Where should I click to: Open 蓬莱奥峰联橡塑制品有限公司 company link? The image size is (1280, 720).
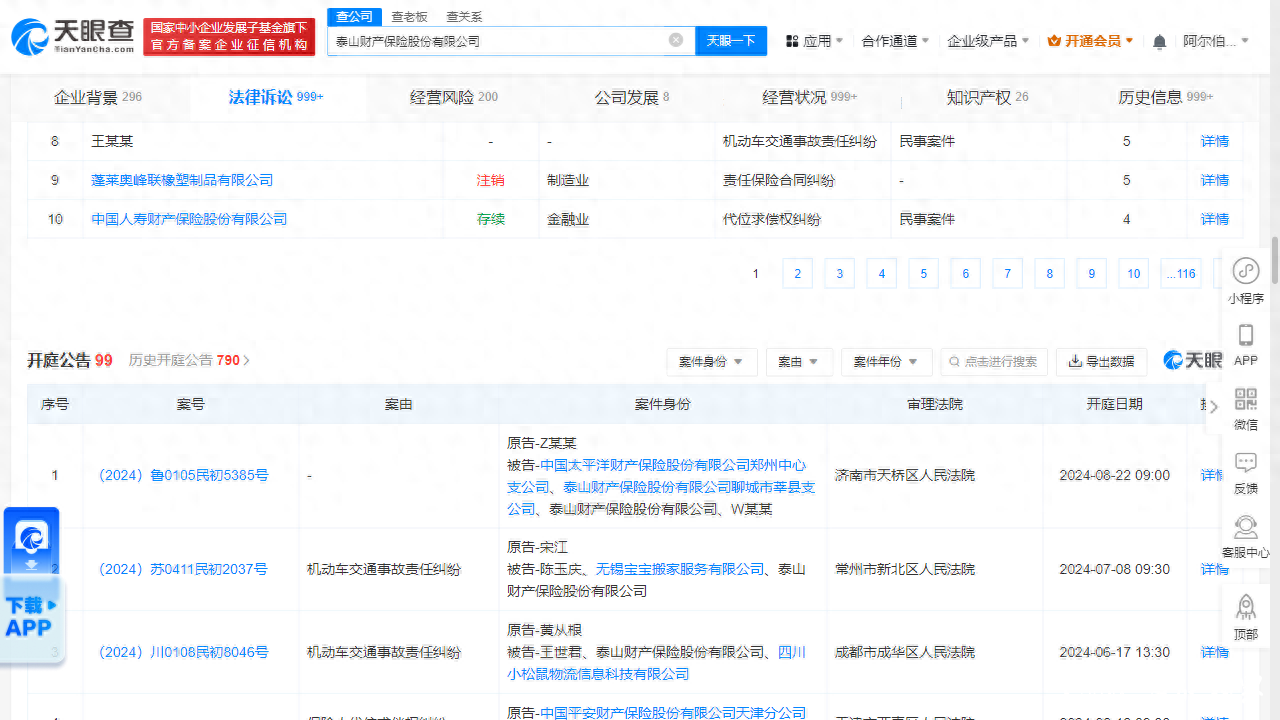(x=182, y=180)
